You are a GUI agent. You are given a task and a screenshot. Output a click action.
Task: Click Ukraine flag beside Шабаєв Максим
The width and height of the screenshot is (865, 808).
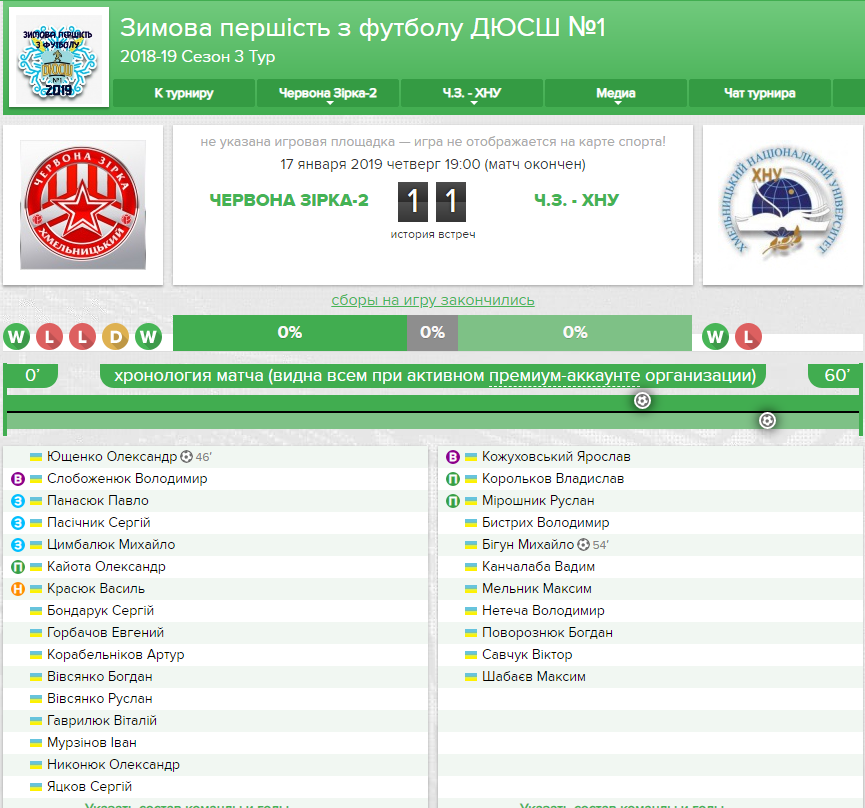(x=471, y=677)
